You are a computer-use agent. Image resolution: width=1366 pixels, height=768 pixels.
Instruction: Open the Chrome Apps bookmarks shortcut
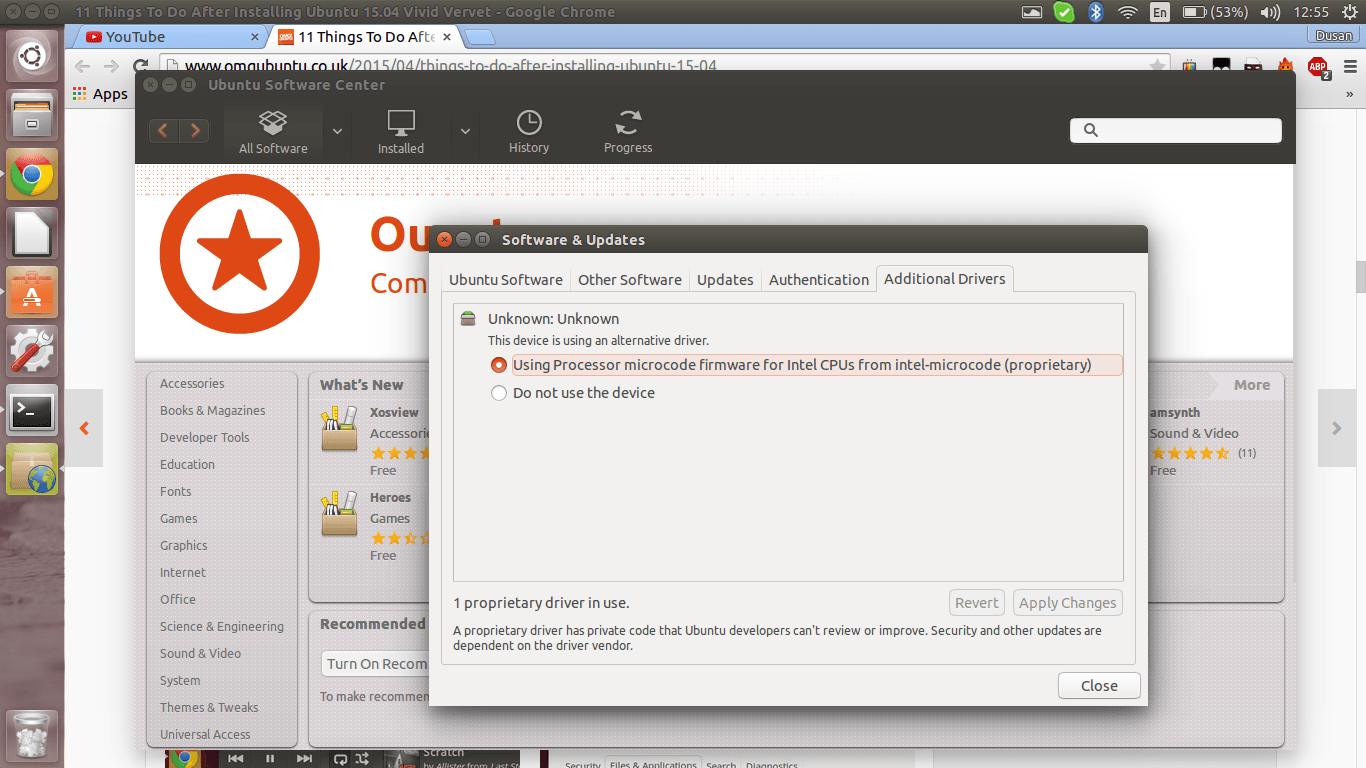click(100, 94)
